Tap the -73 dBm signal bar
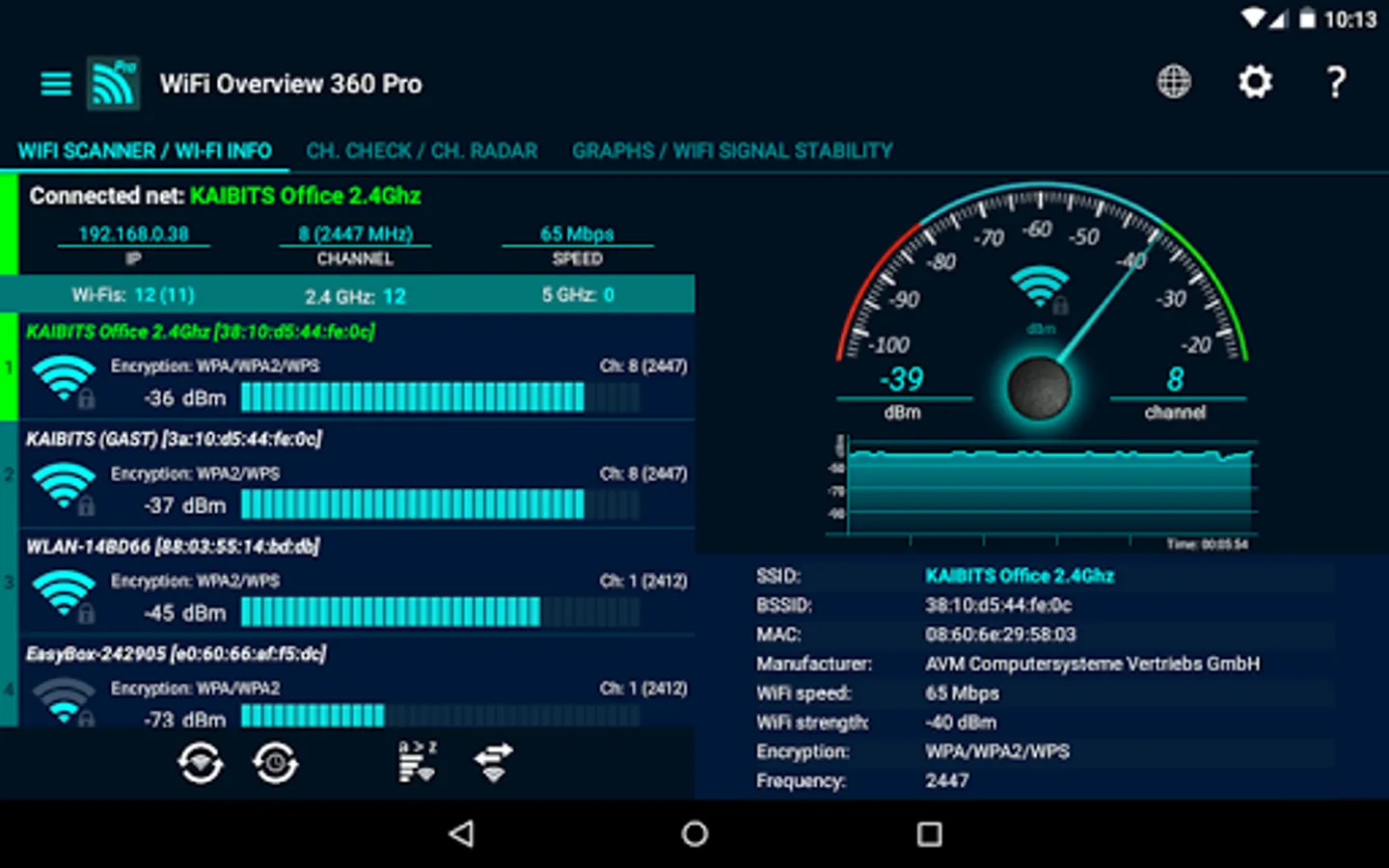 440,716
